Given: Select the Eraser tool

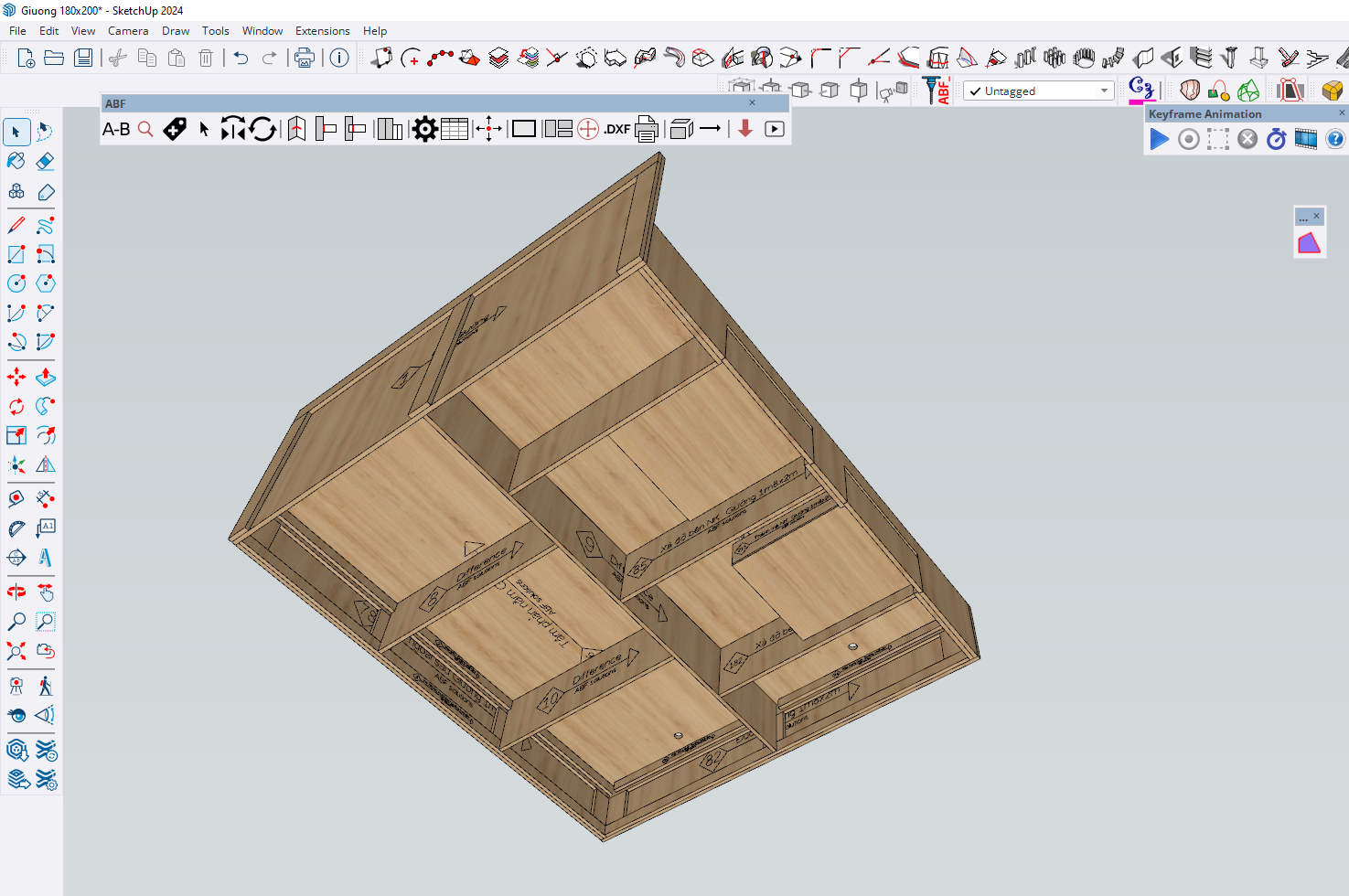Looking at the screenshot, I should tap(45, 162).
